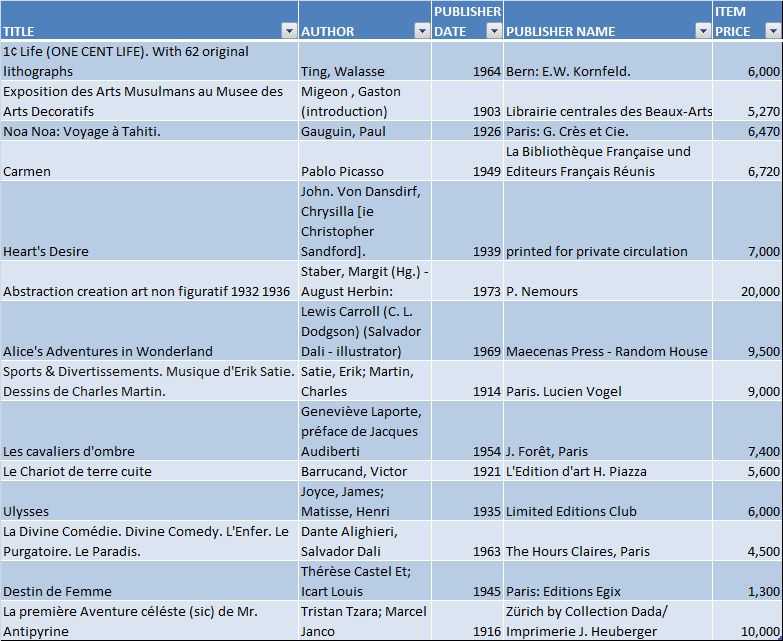
Task: Select author cell 'Dante Alighieri, Salvador Dali'
Action: (x=365, y=540)
